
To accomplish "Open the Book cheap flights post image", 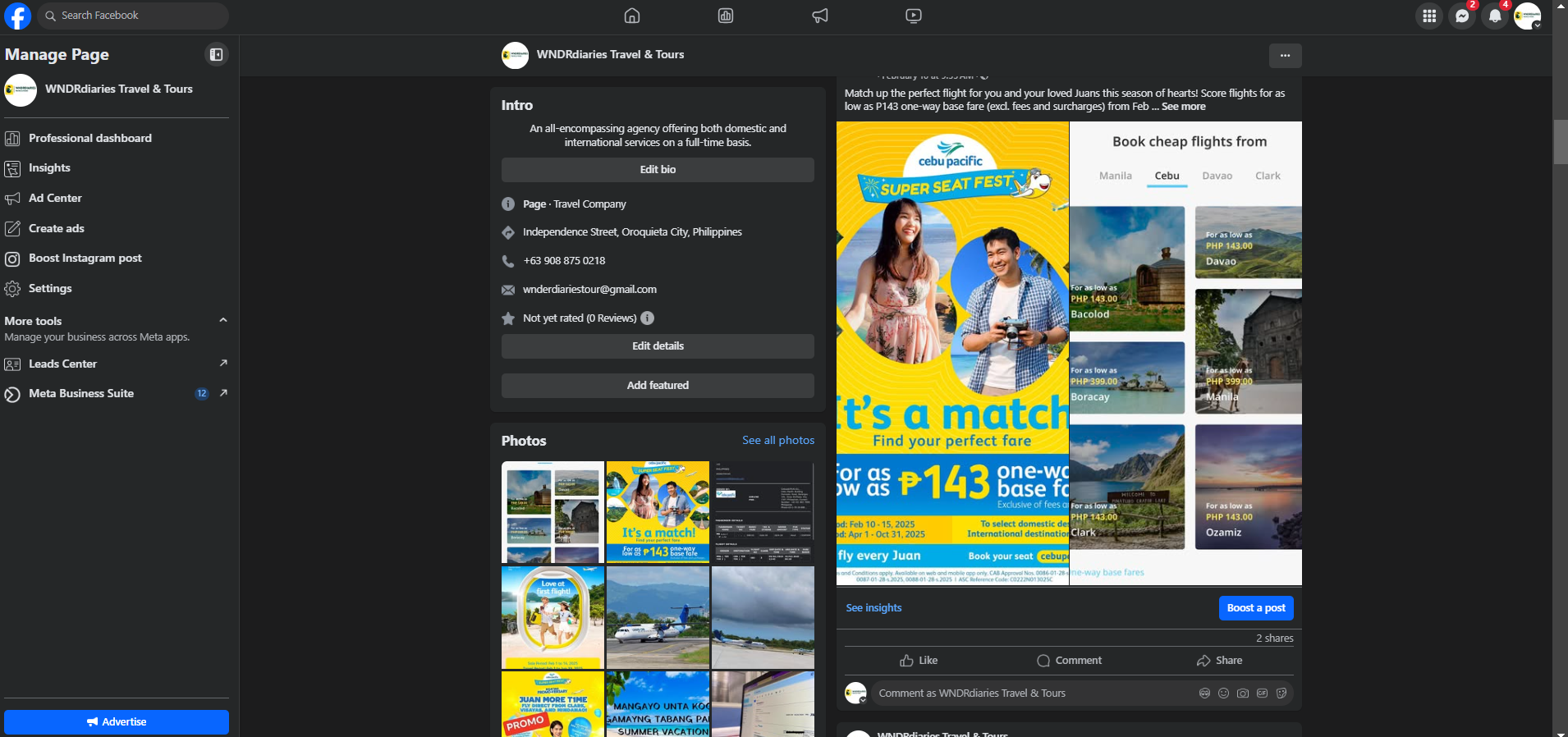I will click(1186, 354).
